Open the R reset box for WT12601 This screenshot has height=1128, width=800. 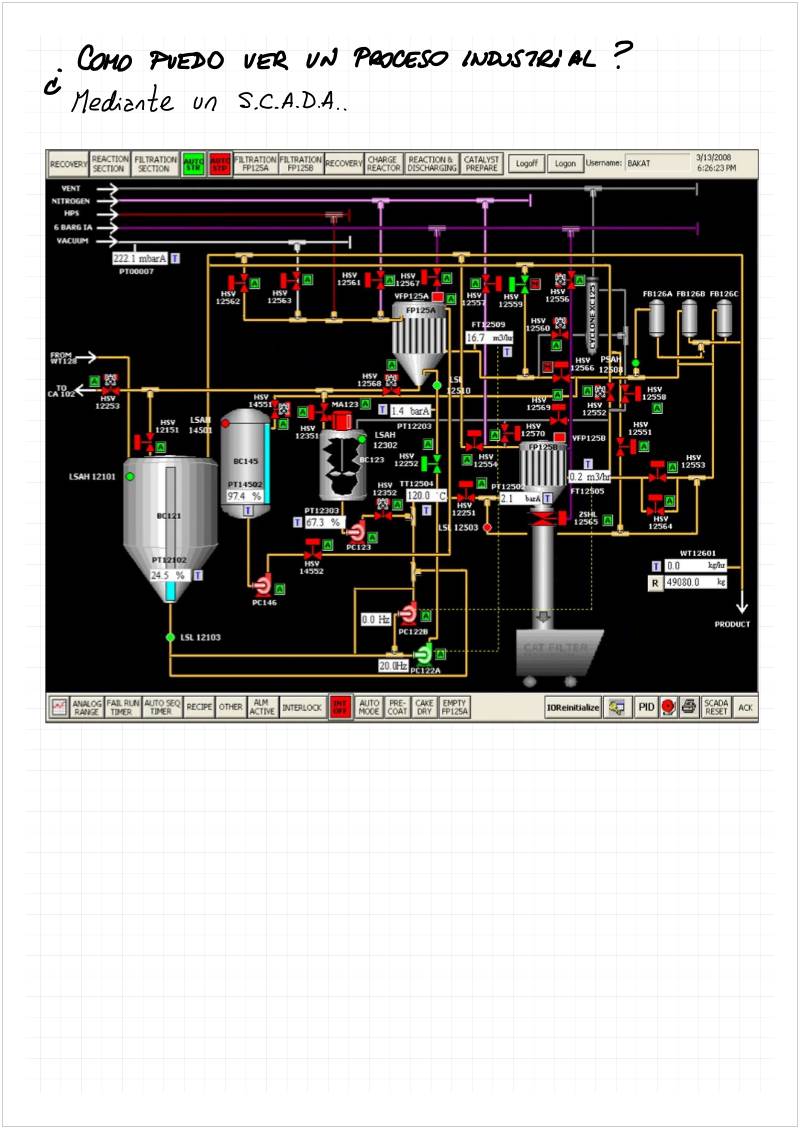tap(655, 582)
